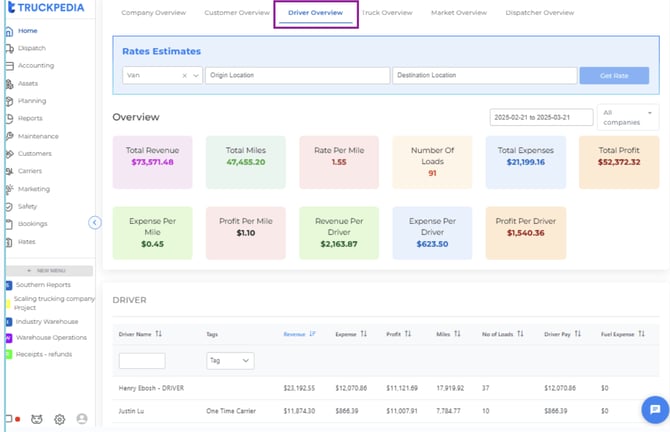Click the Total Revenue card
Screen dimensions: 670x432
[153, 162]
